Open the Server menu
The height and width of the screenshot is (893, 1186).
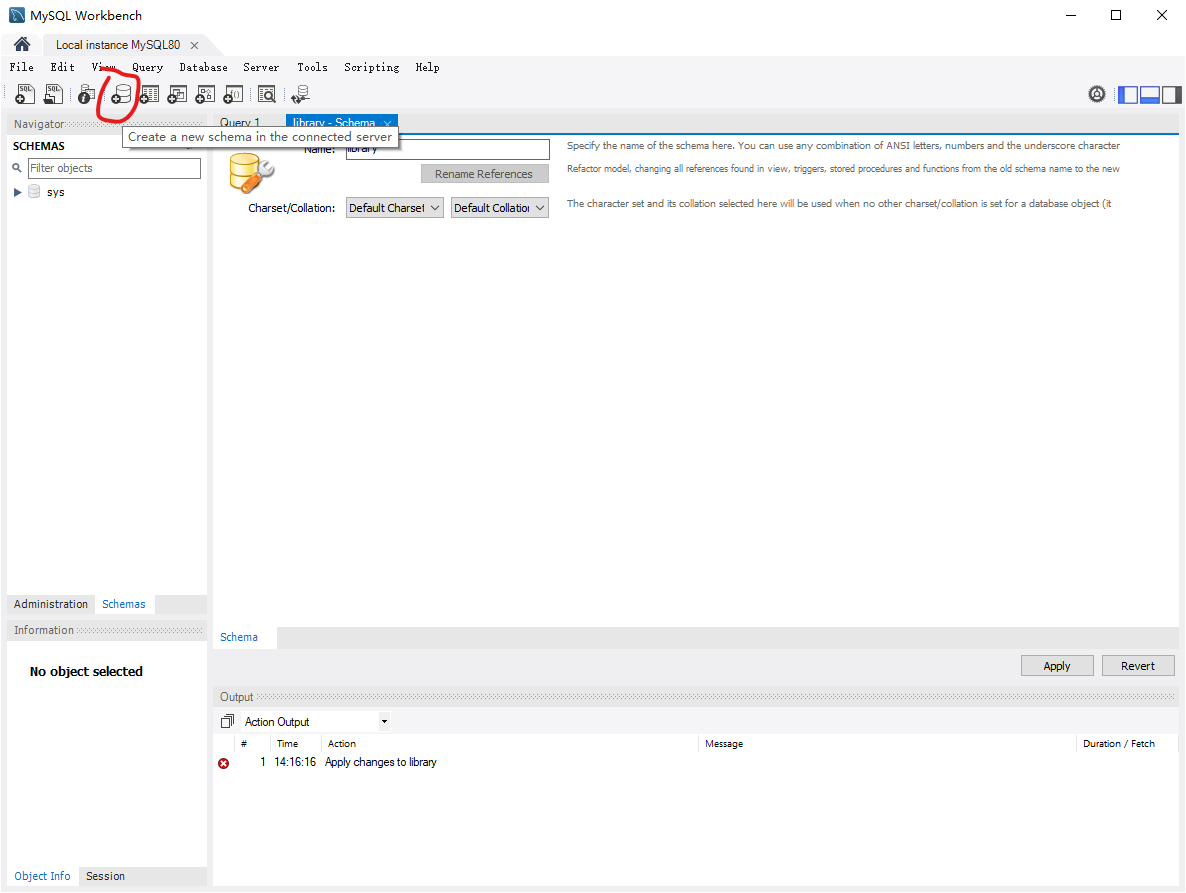pos(261,67)
